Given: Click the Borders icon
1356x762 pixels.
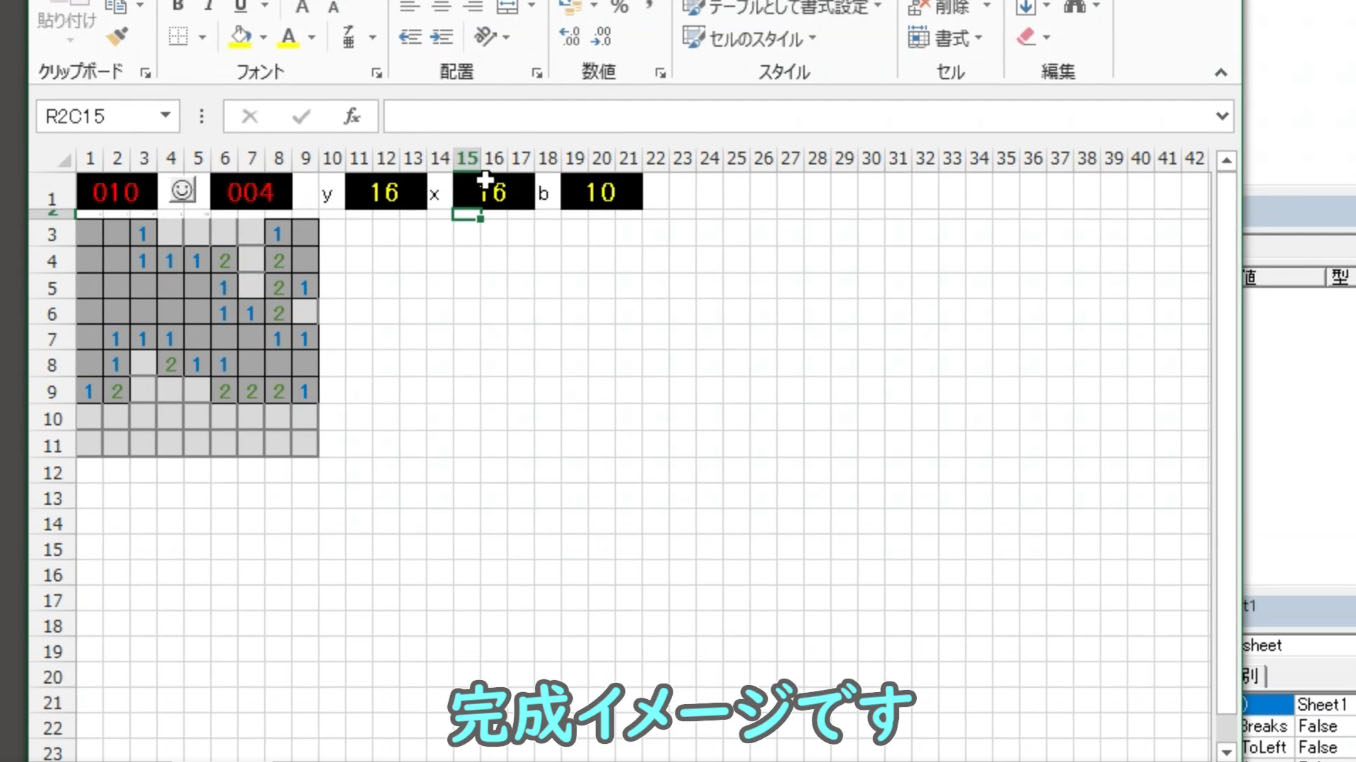Looking at the screenshot, I should click(x=179, y=37).
